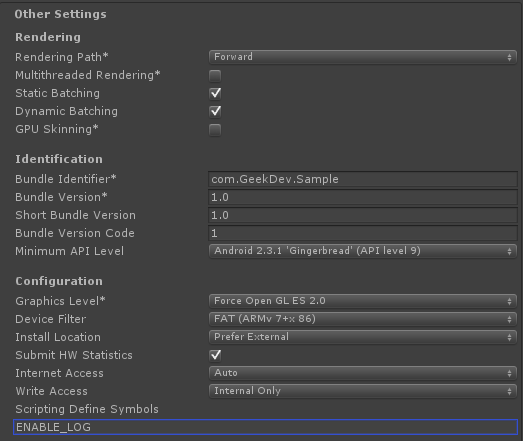
Task: Click the Bundle Version* label
Action: 61,197
